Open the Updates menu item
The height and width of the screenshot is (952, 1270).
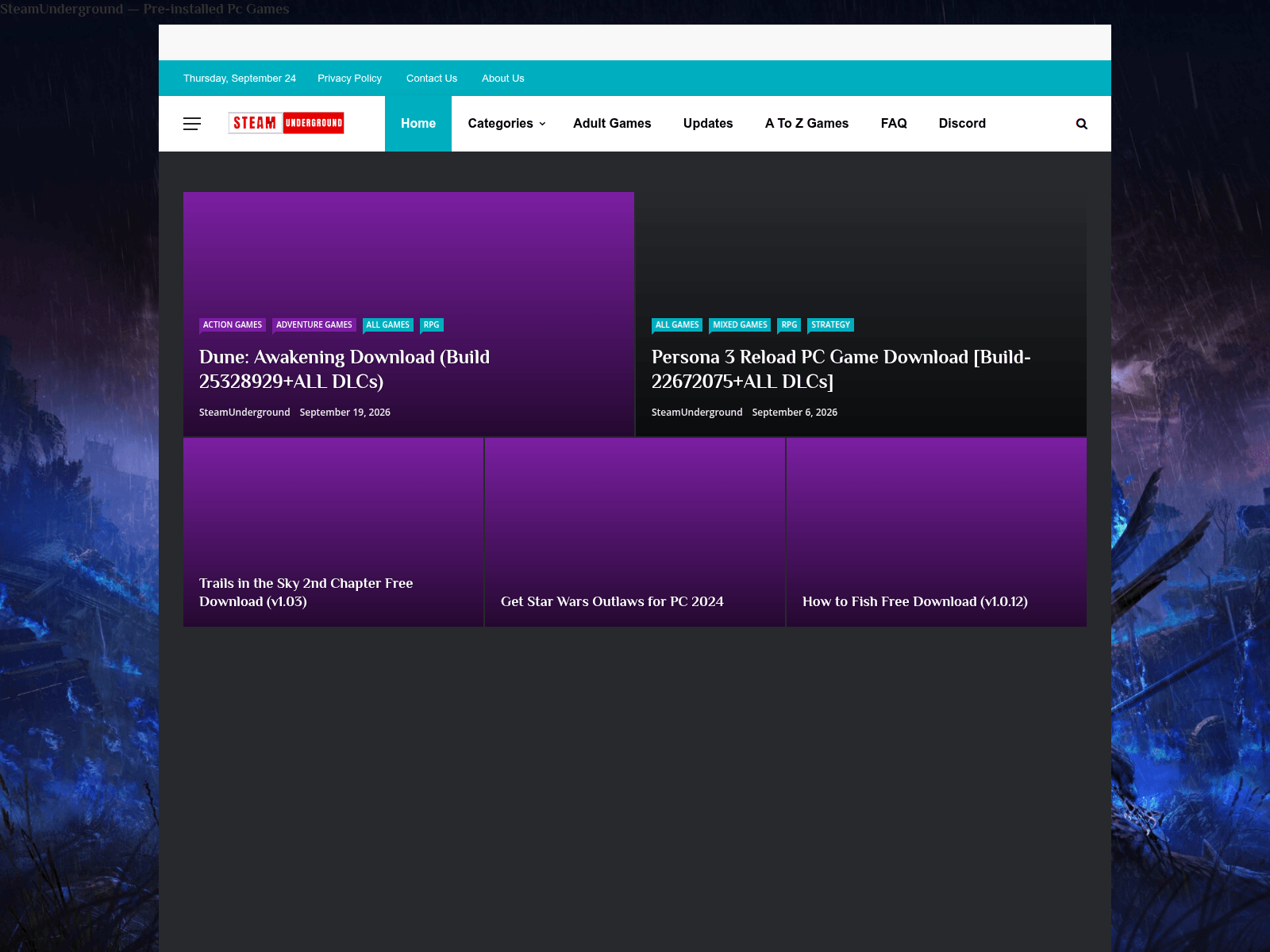point(708,124)
